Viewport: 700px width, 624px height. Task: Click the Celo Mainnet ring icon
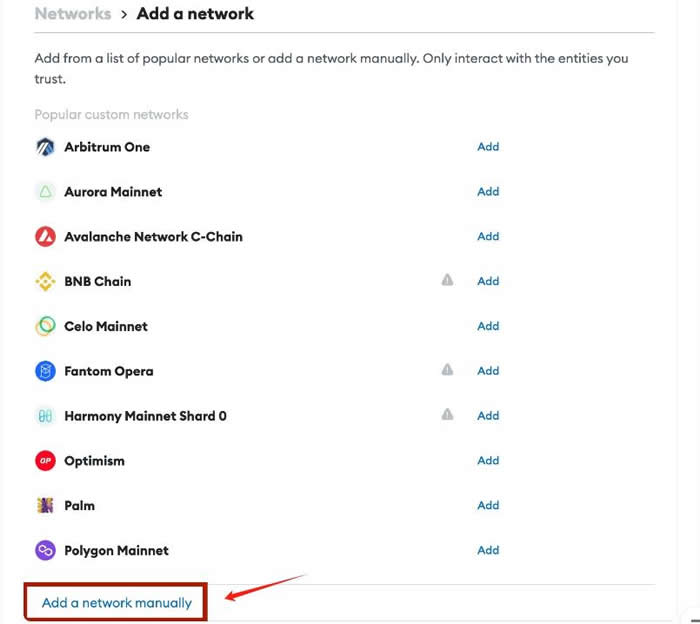45,326
